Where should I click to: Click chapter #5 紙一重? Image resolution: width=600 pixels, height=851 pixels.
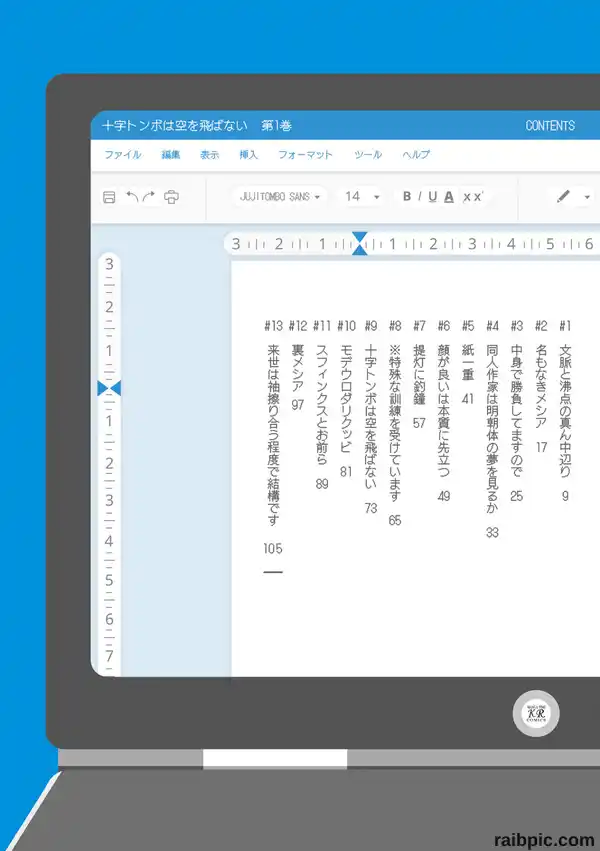[x=468, y=362]
